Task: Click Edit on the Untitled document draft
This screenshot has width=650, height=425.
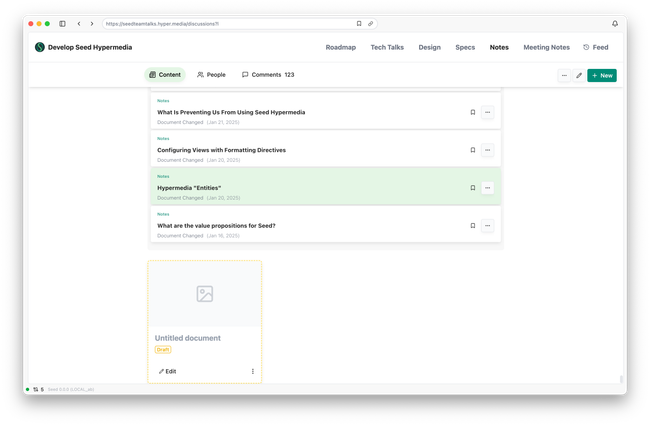Action: 167,371
